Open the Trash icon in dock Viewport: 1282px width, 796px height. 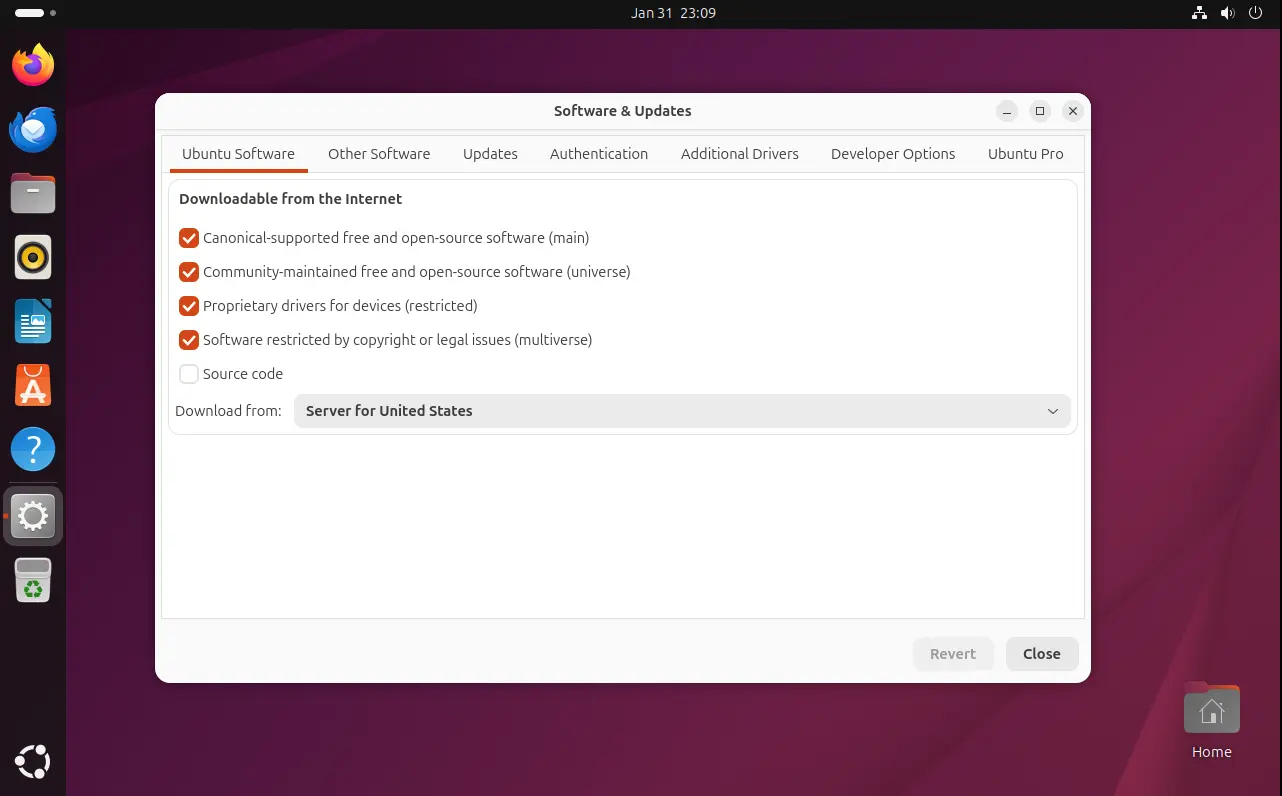click(33, 580)
